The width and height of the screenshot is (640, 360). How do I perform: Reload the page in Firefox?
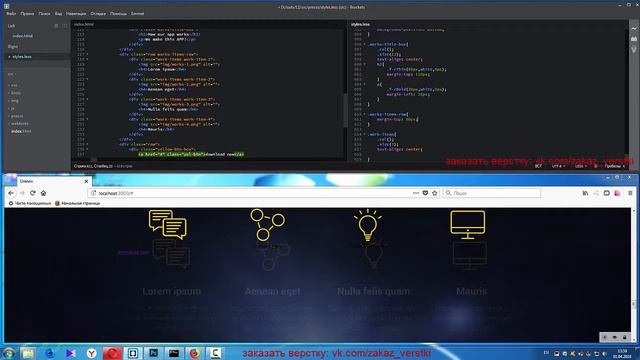coord(33,193)
